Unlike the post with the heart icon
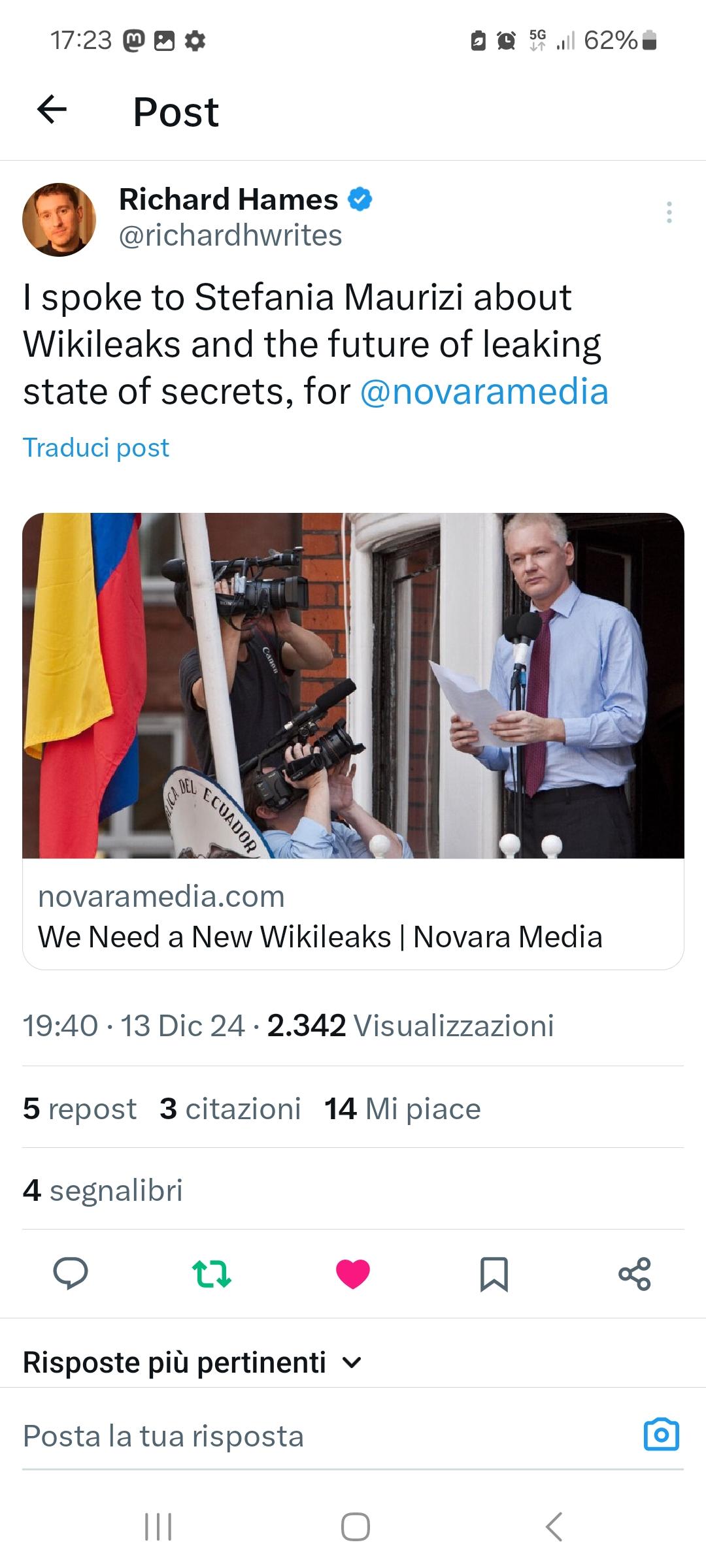This screenshot has width=706, height=1568. [x=353, y=1273]
